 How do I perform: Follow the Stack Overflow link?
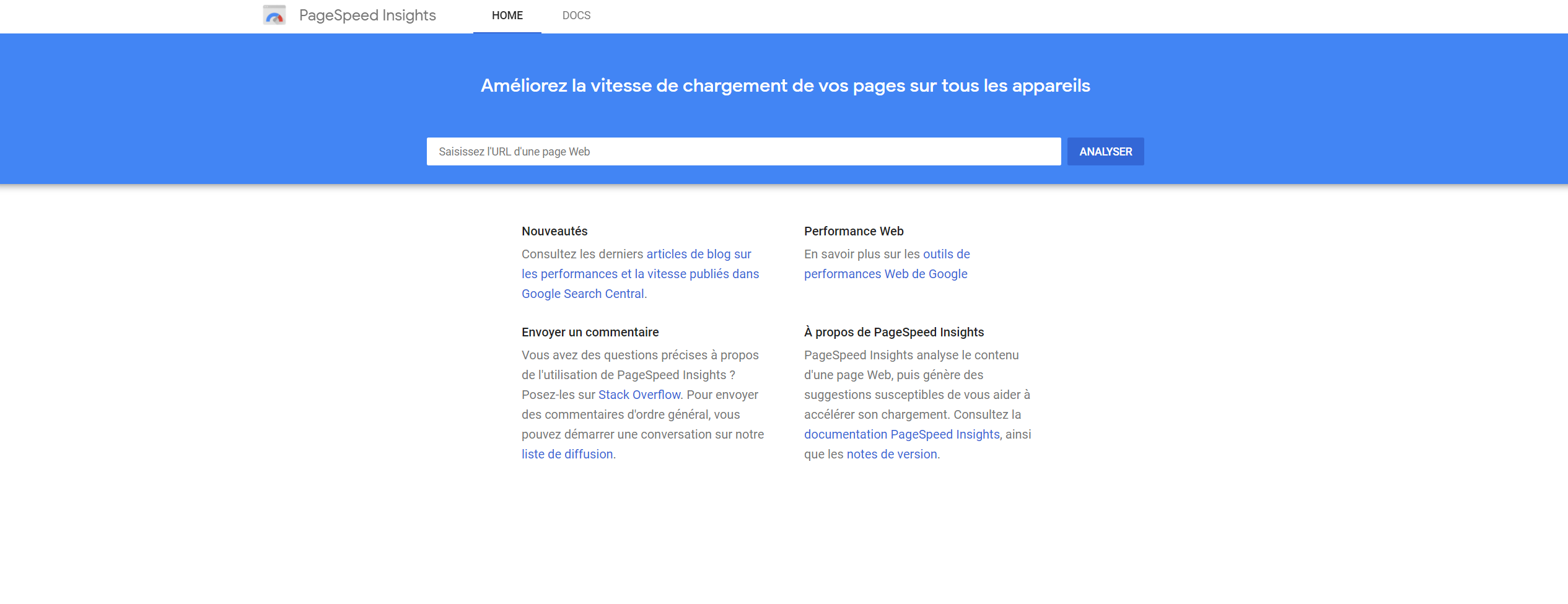point(639,395)
